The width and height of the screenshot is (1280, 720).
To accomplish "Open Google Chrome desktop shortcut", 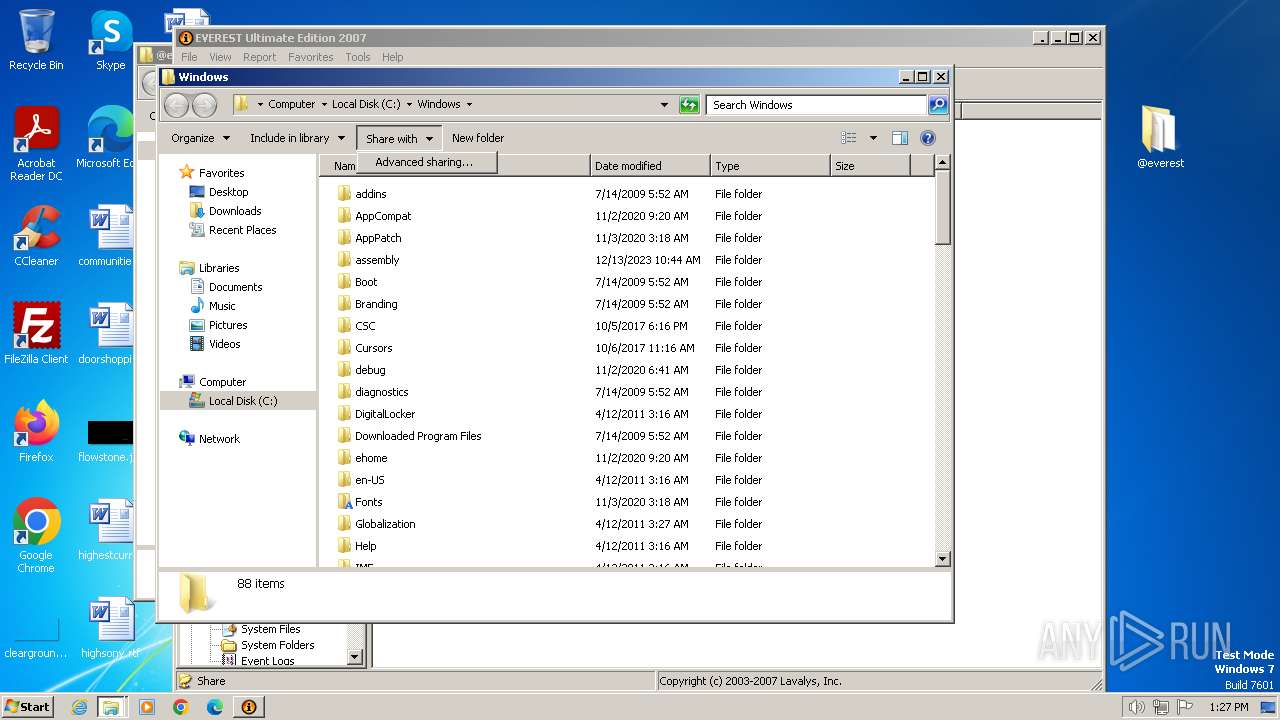I will [36, 536].
